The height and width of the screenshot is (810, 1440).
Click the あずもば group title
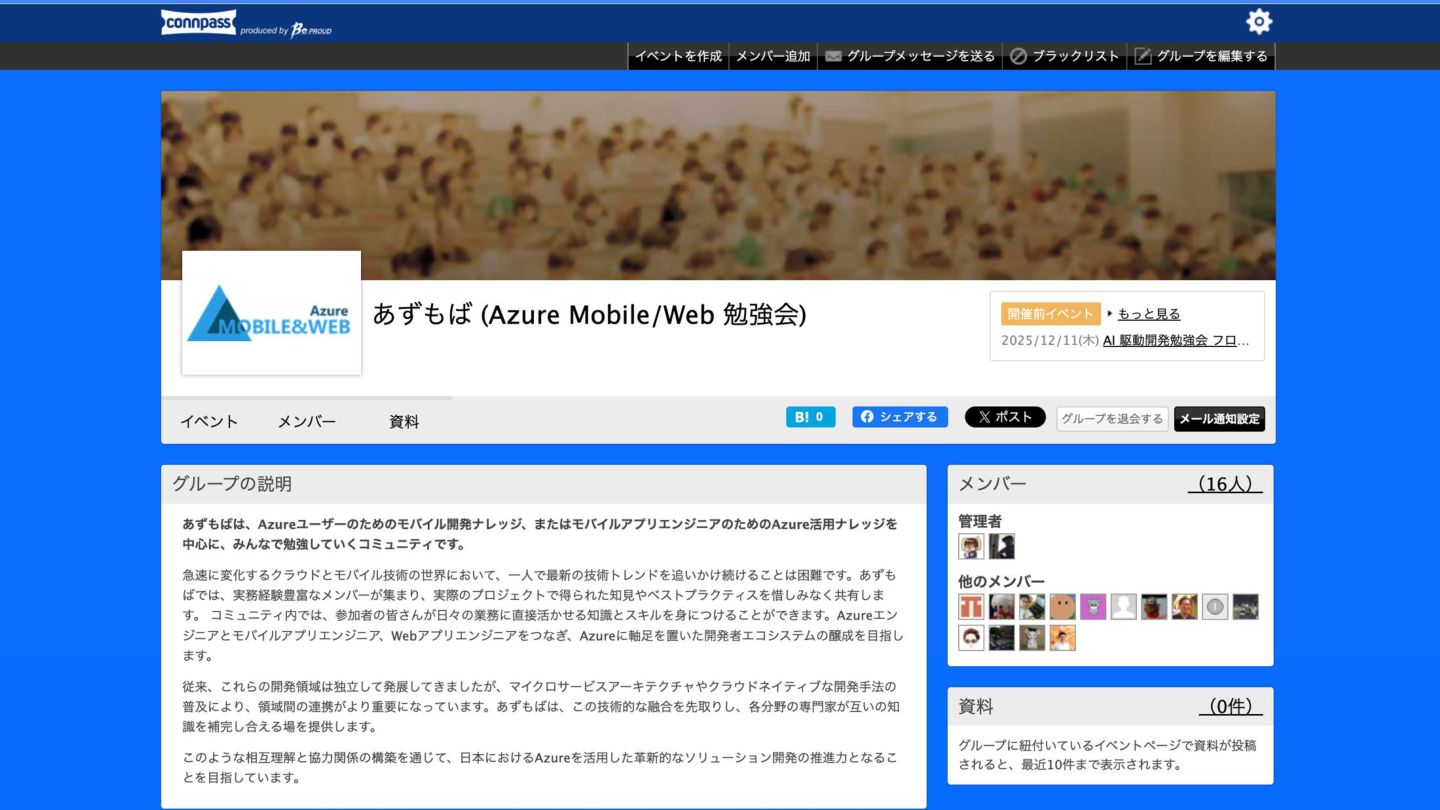(x=589, y=314)
